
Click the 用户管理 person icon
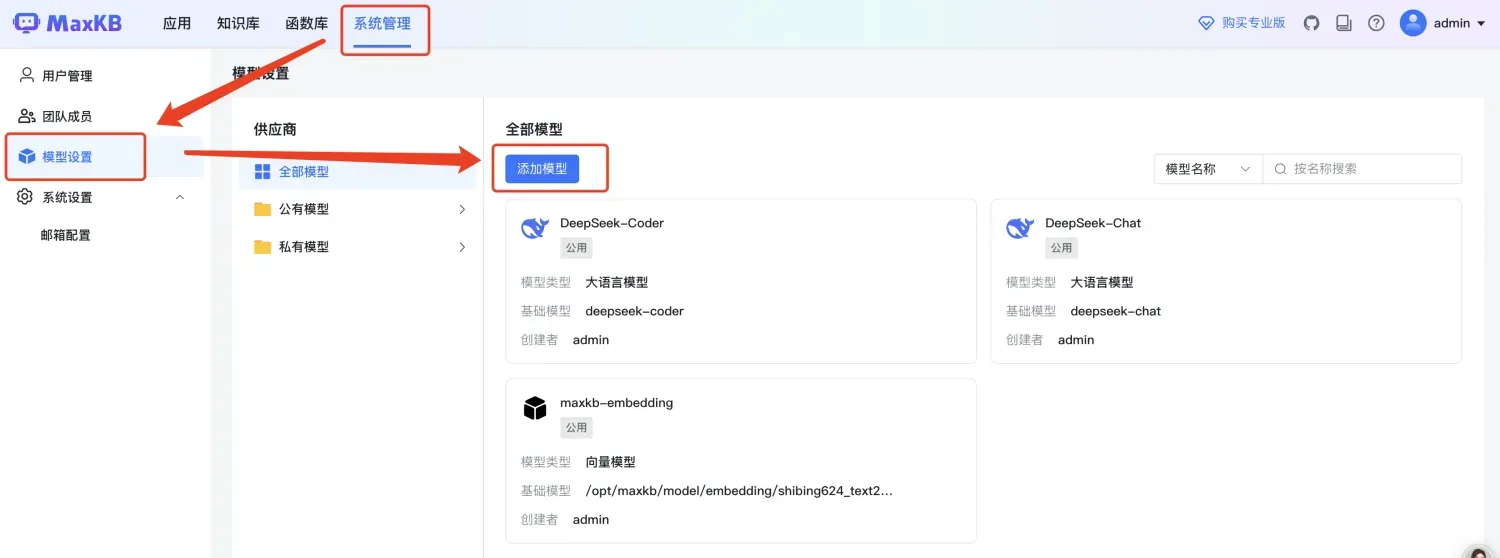[27, 75]
